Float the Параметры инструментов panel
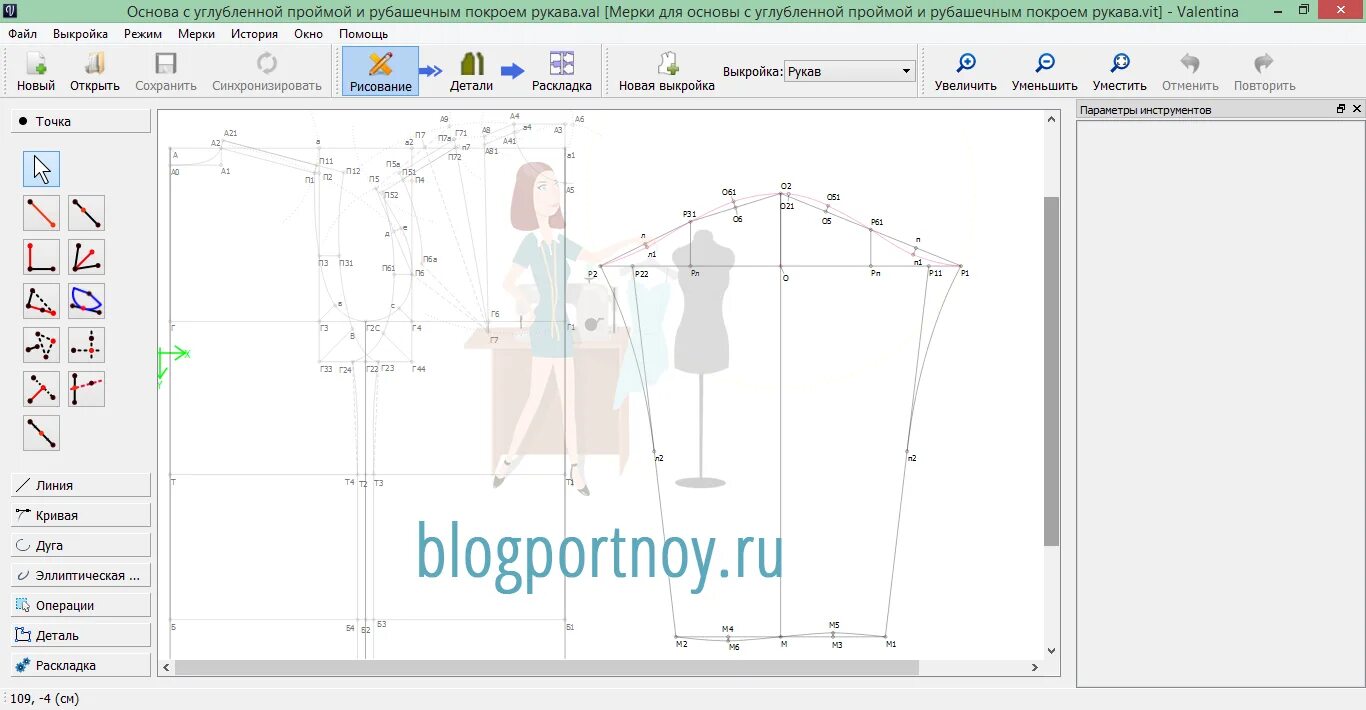This screenshot has width=1366, height=710. click(1341, 109)
